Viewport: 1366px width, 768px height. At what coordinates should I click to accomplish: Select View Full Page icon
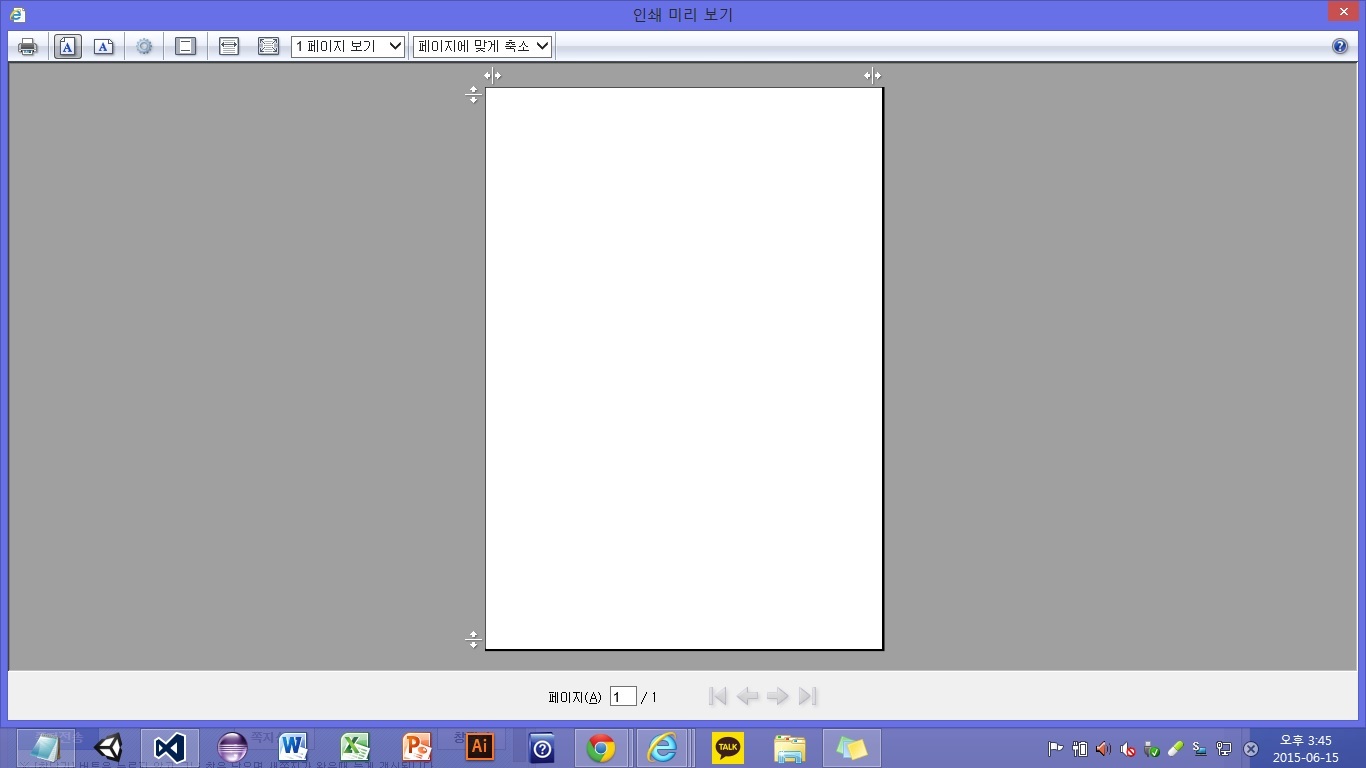[x=268, y=47]
